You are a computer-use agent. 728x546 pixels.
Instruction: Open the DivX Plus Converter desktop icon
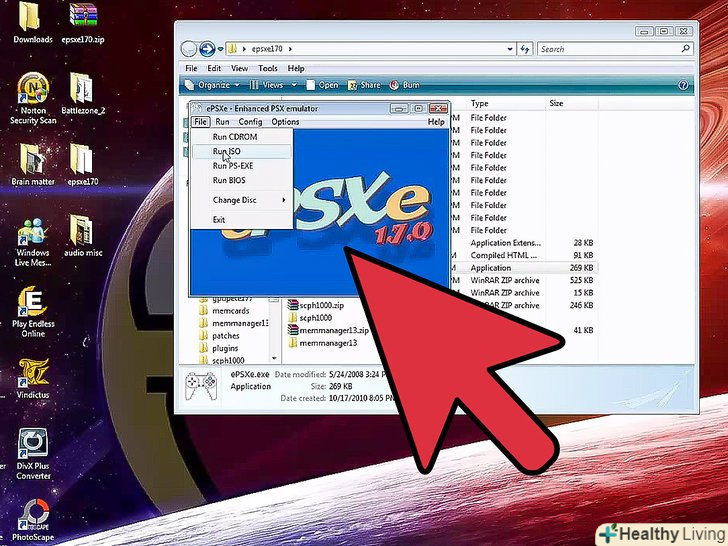(x=33, y=453)
